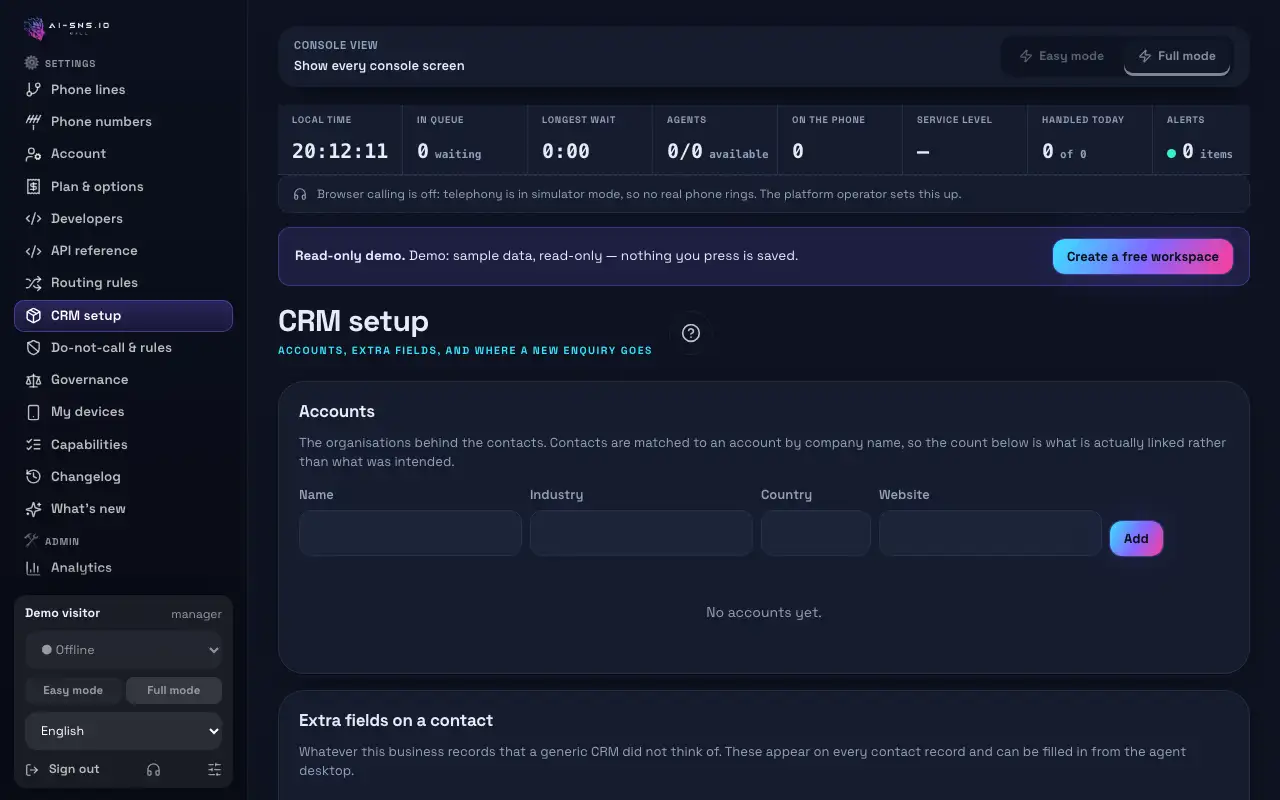Click the Handled Today '0 of 0' stat

[x=1065, y=152]
